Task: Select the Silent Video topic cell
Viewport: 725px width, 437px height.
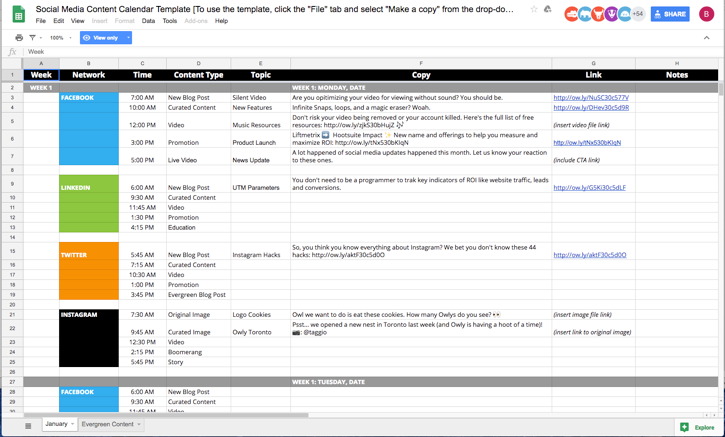Action: tap(260, 98)
